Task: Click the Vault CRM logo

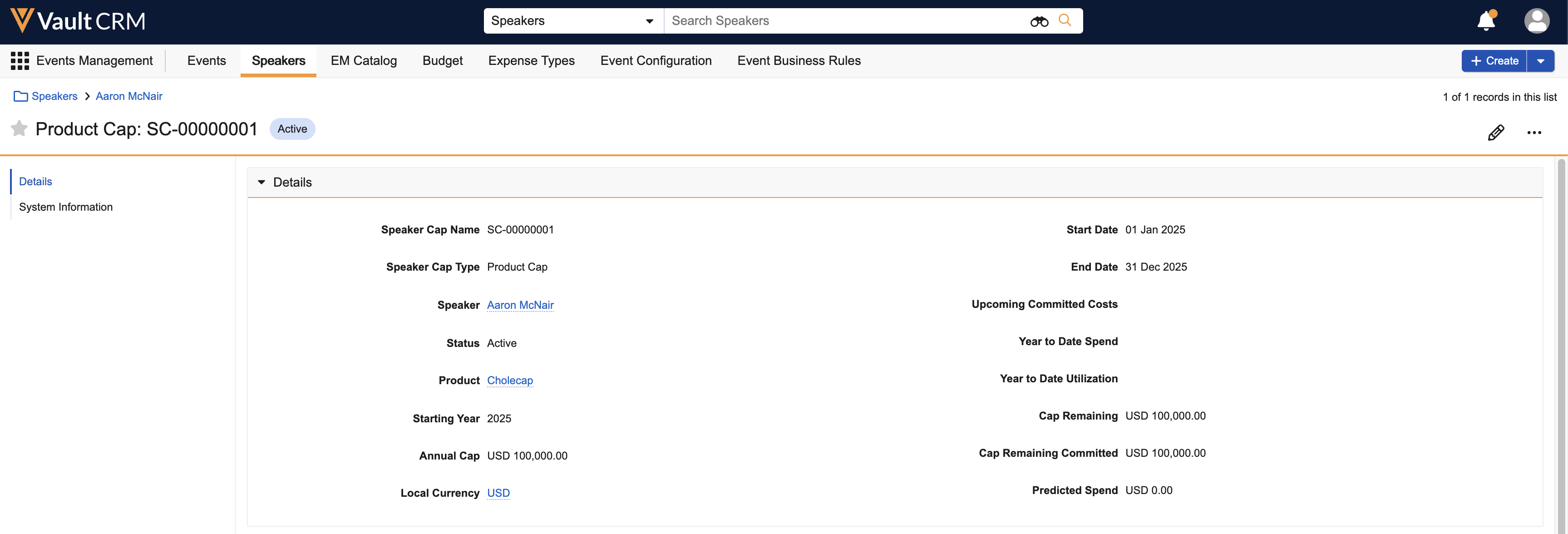Action: (x=78, y=21)
